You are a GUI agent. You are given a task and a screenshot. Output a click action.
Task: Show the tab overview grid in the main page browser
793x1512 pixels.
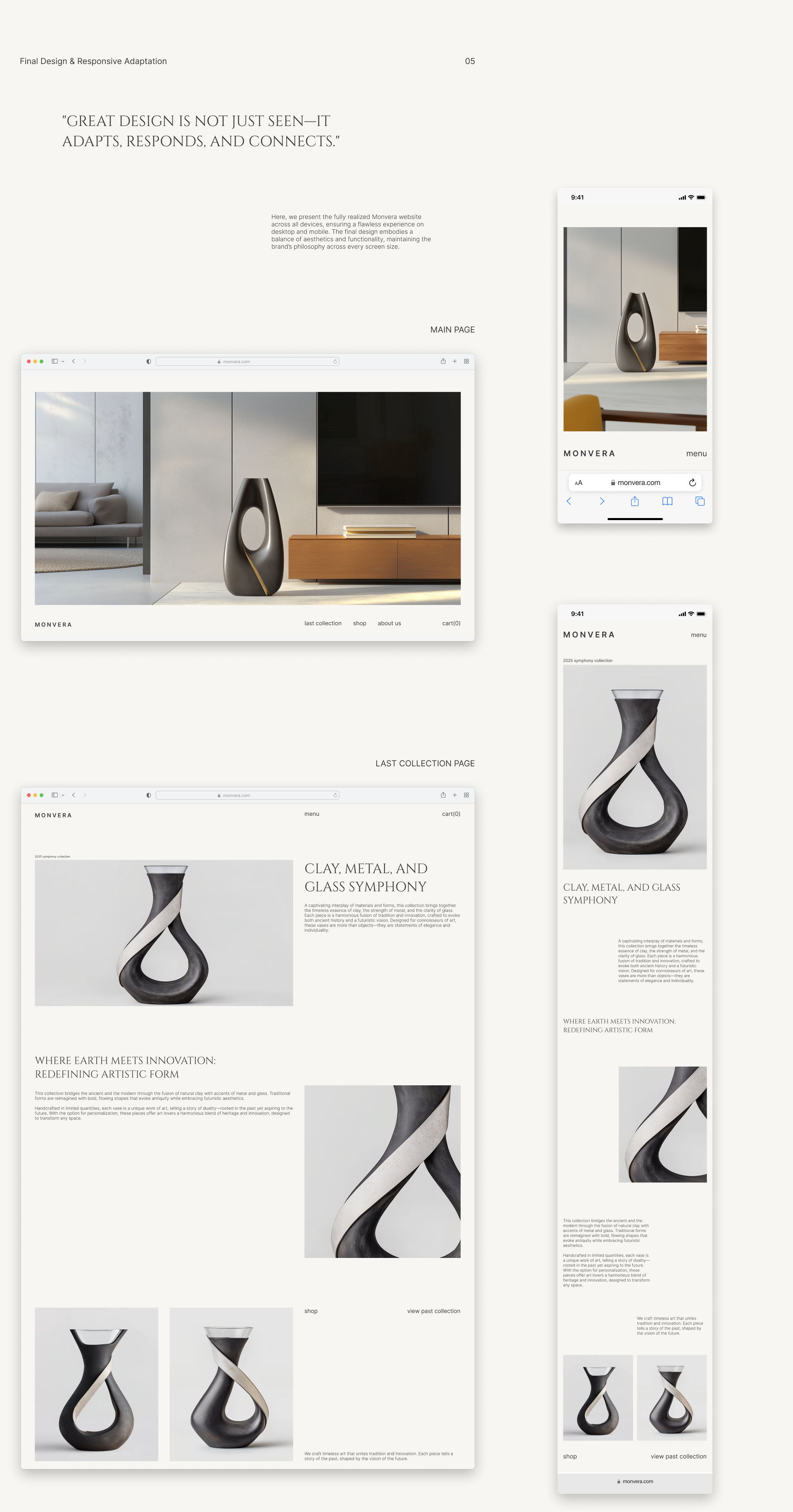(467, 361)
